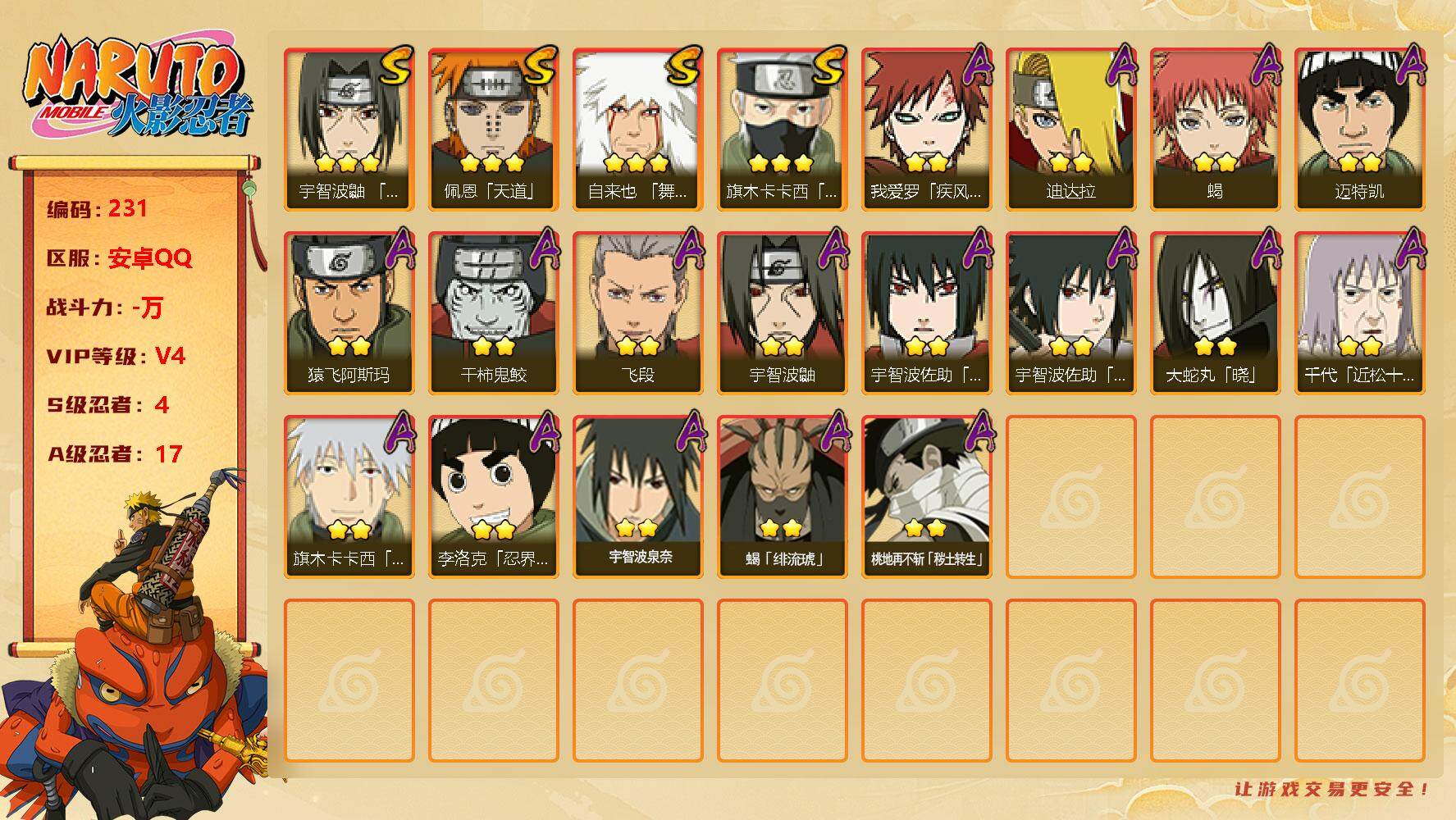The image size is (1456, 820).
Task: Select the 李洛克 ninja card
Action: coord(493,497)
